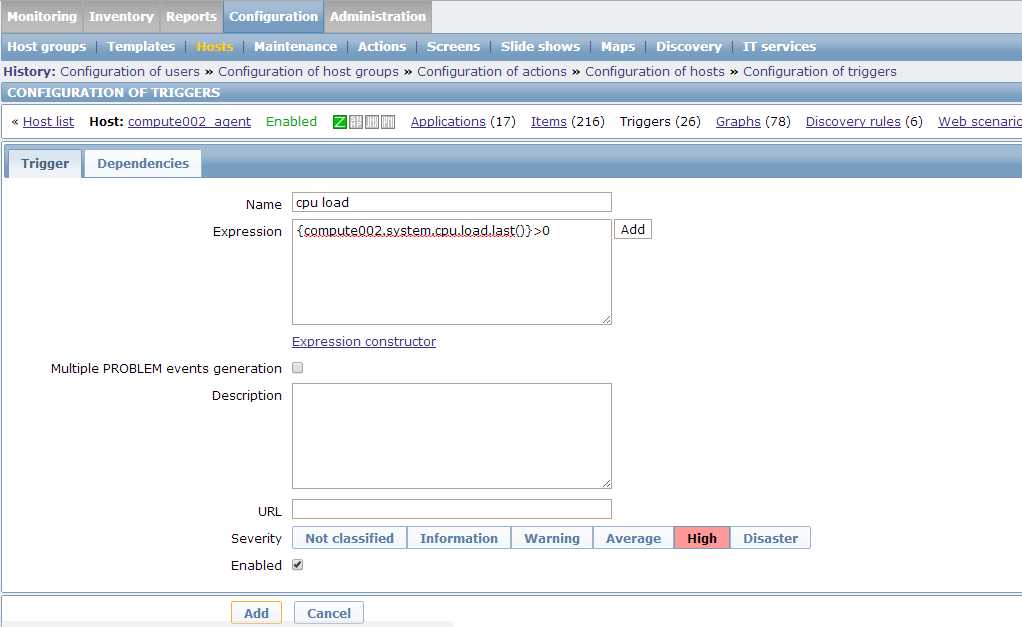
Task: Open Discovery rules link
Action: point(853,122)
